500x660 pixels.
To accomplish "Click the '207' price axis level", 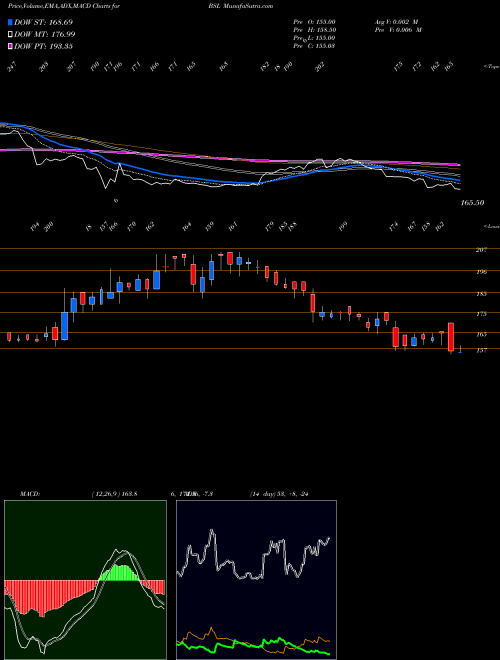I will 481,250.
